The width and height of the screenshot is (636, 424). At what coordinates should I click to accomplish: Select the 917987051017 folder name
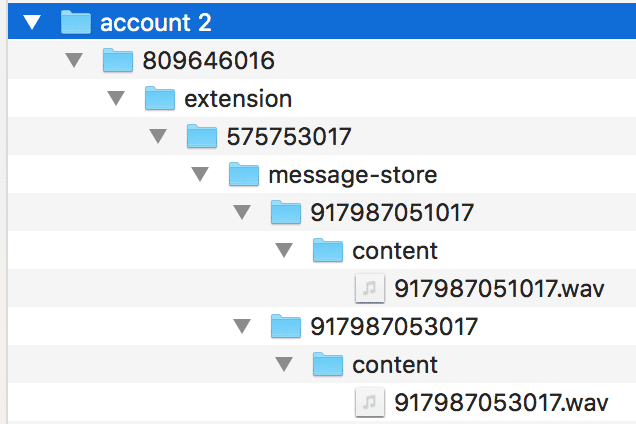coord(392,213)
